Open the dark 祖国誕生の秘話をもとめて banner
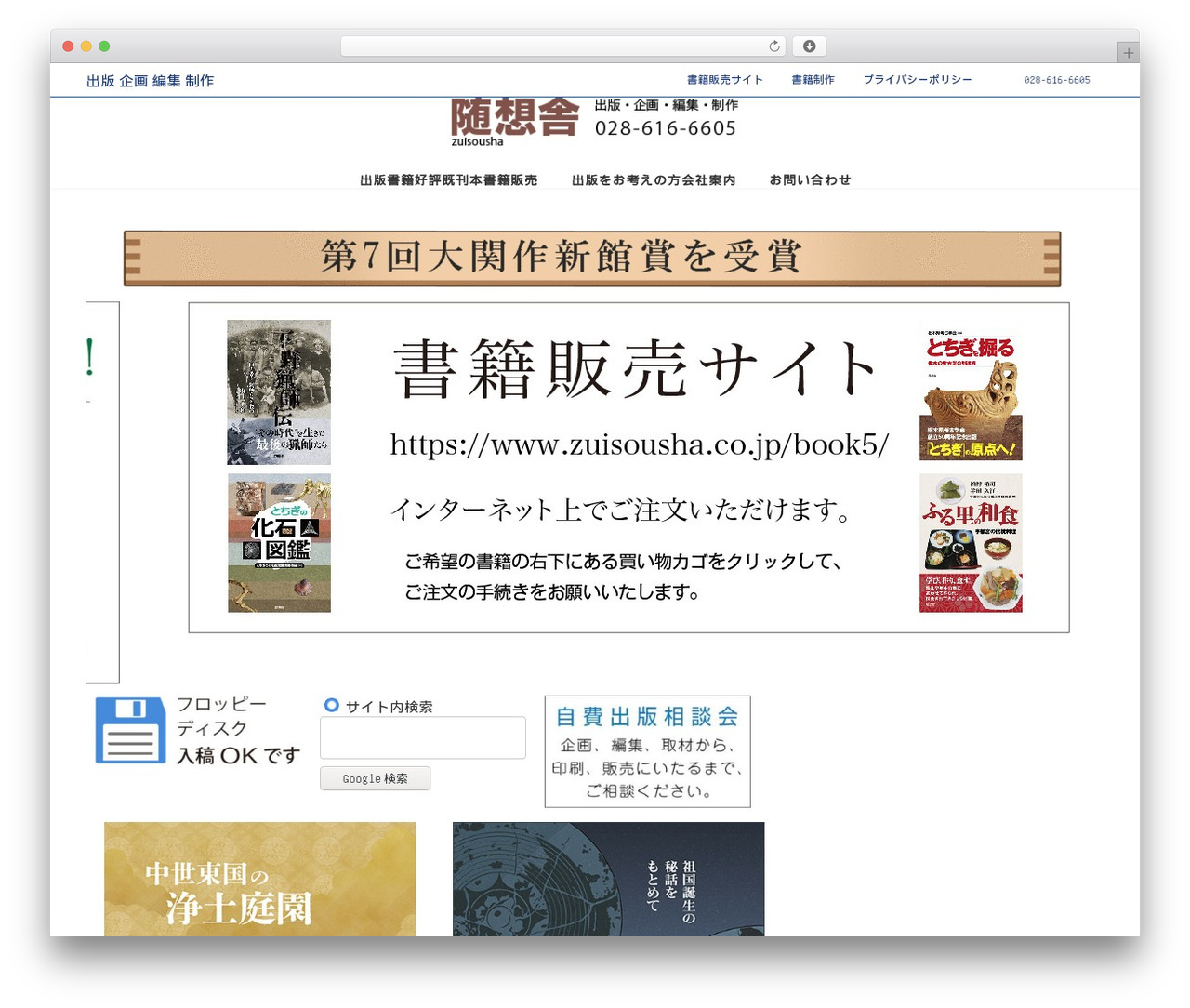The height and width of the screenshot is (1008, 1190). pos(609,879)
